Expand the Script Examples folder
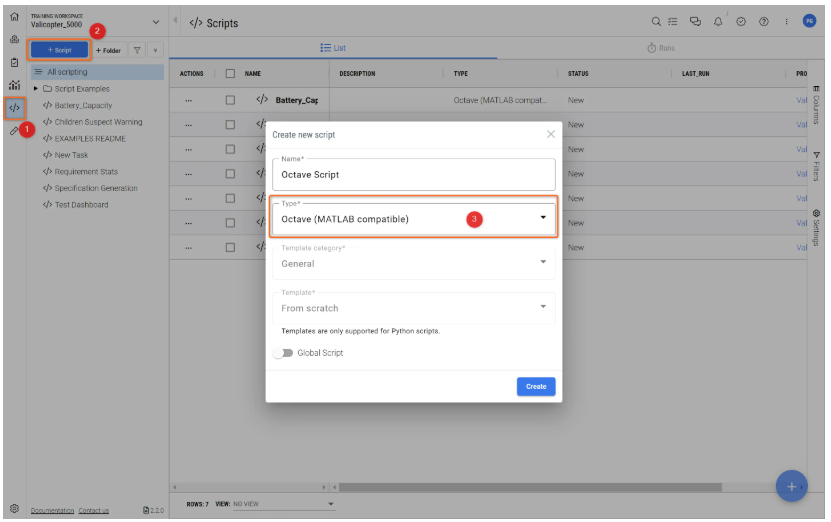The image size is (831, 522). point(37,89)
